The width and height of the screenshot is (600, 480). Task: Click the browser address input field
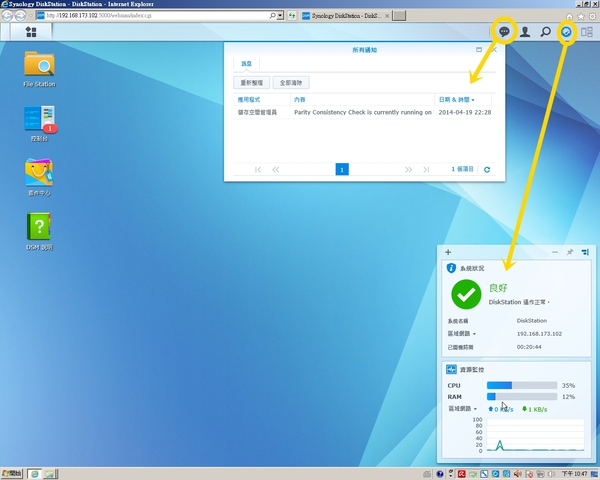(x=157, y=16)
